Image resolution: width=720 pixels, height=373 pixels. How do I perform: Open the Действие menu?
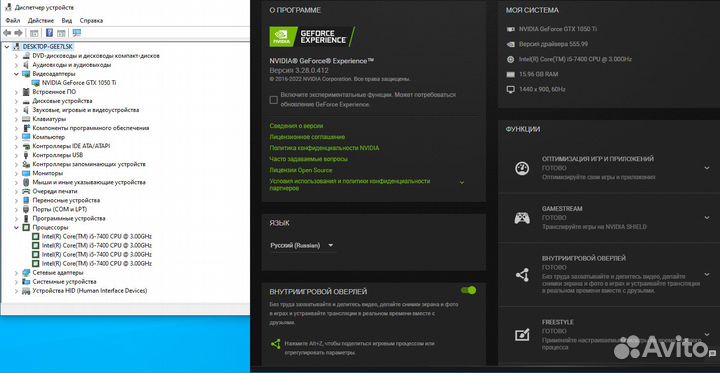[x=41, y=21]
